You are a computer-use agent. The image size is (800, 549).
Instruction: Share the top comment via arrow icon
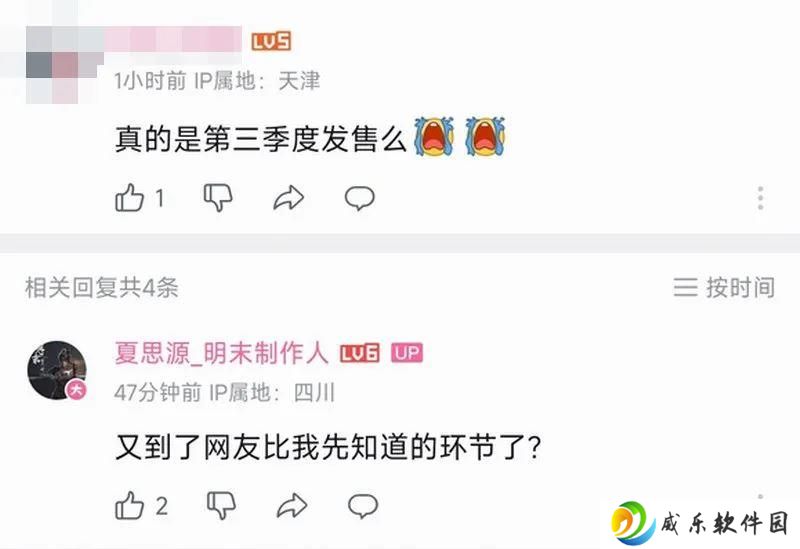point(289,198)
